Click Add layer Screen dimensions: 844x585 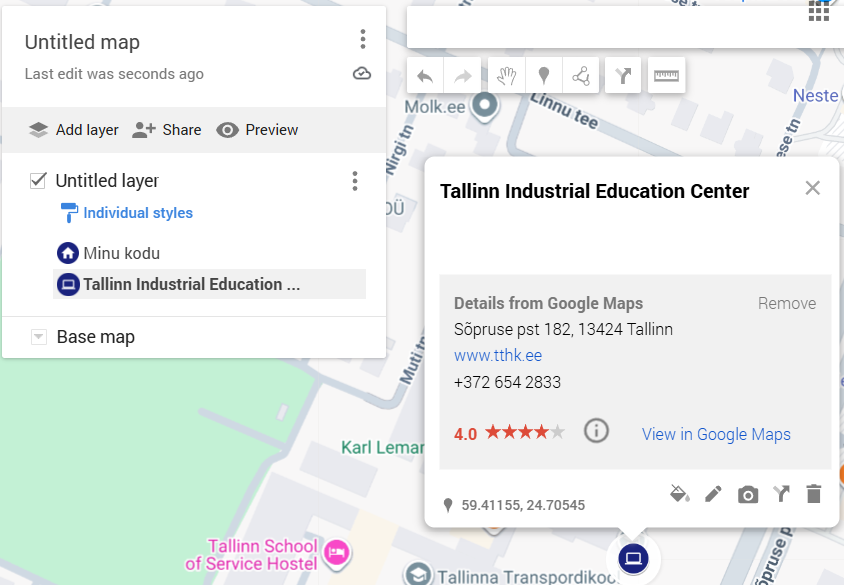[x=73, y=130]
